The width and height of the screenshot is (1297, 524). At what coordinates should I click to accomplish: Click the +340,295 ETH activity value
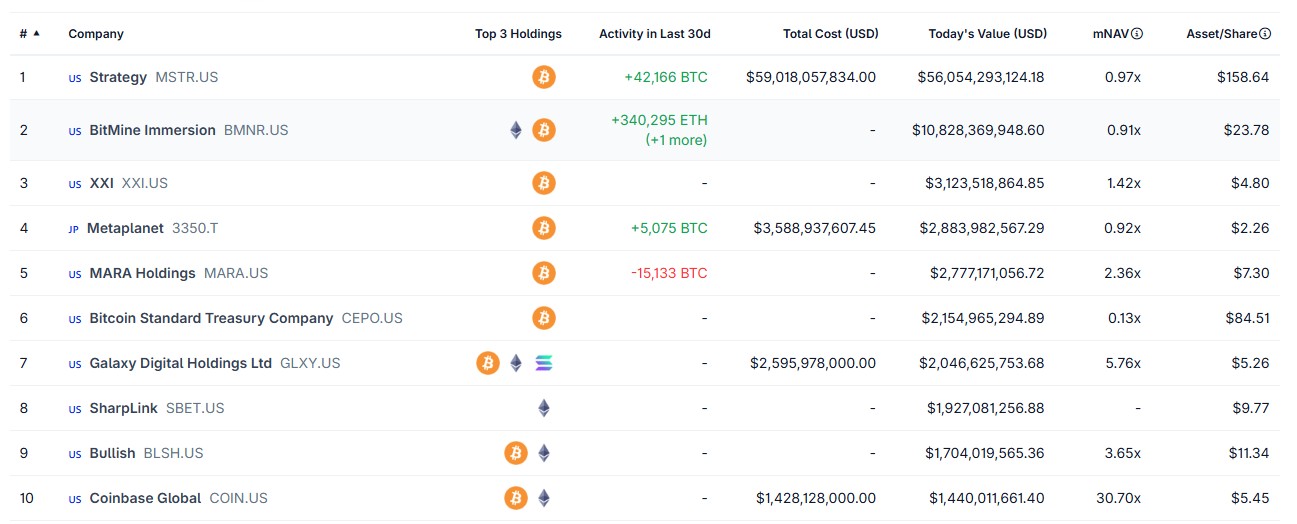pos(659,120)
